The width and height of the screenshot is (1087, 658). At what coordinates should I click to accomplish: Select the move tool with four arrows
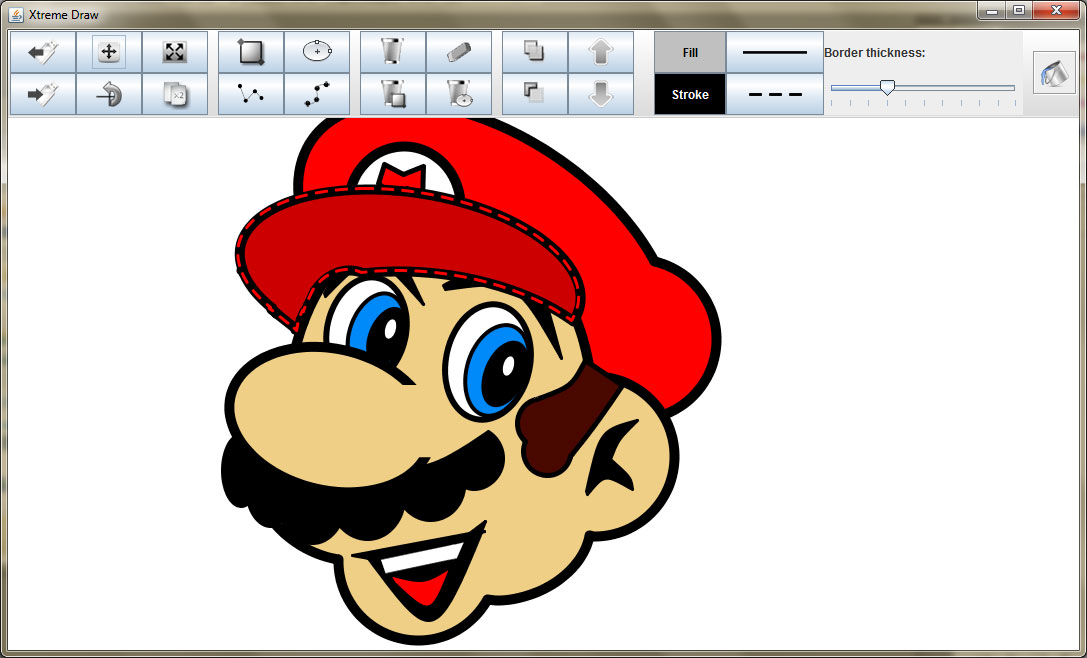click(x=109, y=52)
